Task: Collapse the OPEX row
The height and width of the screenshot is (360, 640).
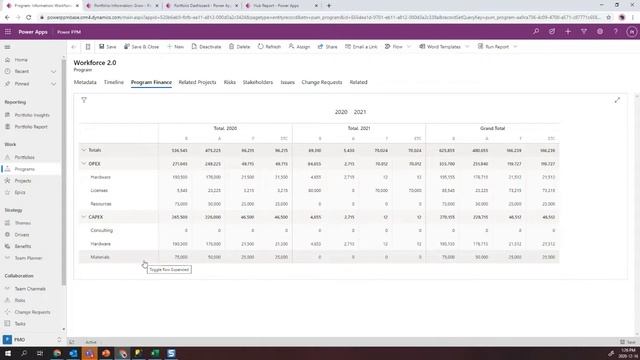Action: pos(84,164)
